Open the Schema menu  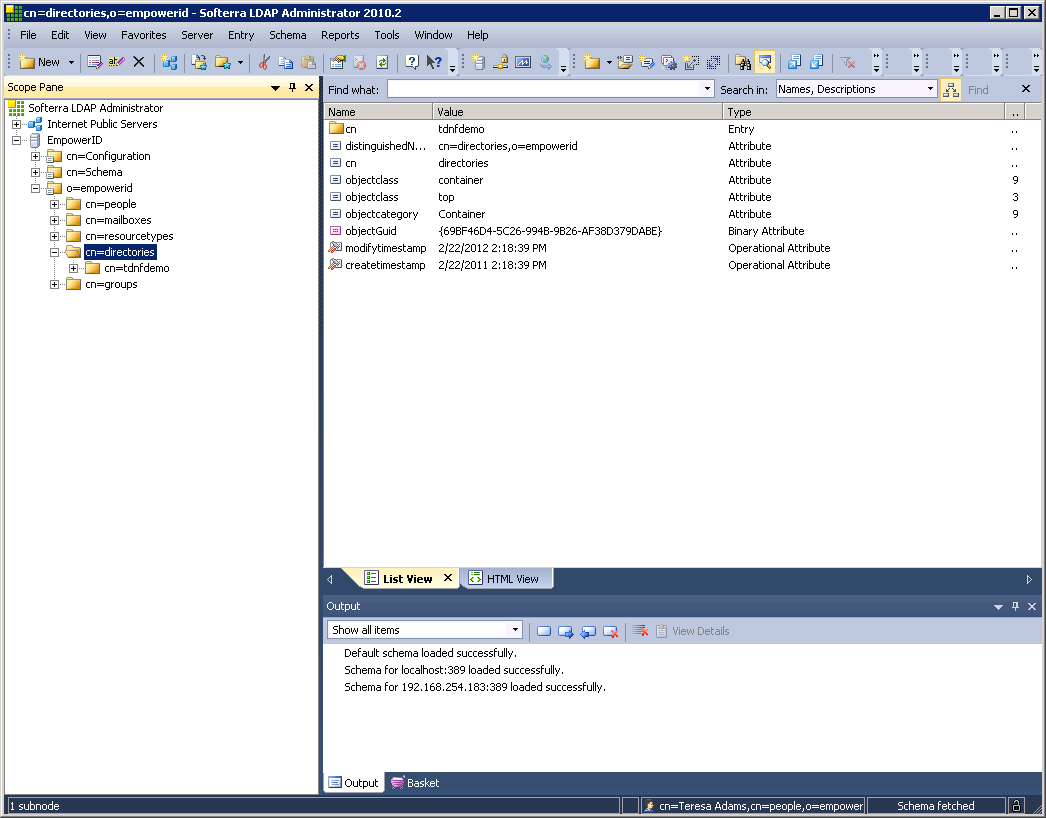click(x=288, y=35)
